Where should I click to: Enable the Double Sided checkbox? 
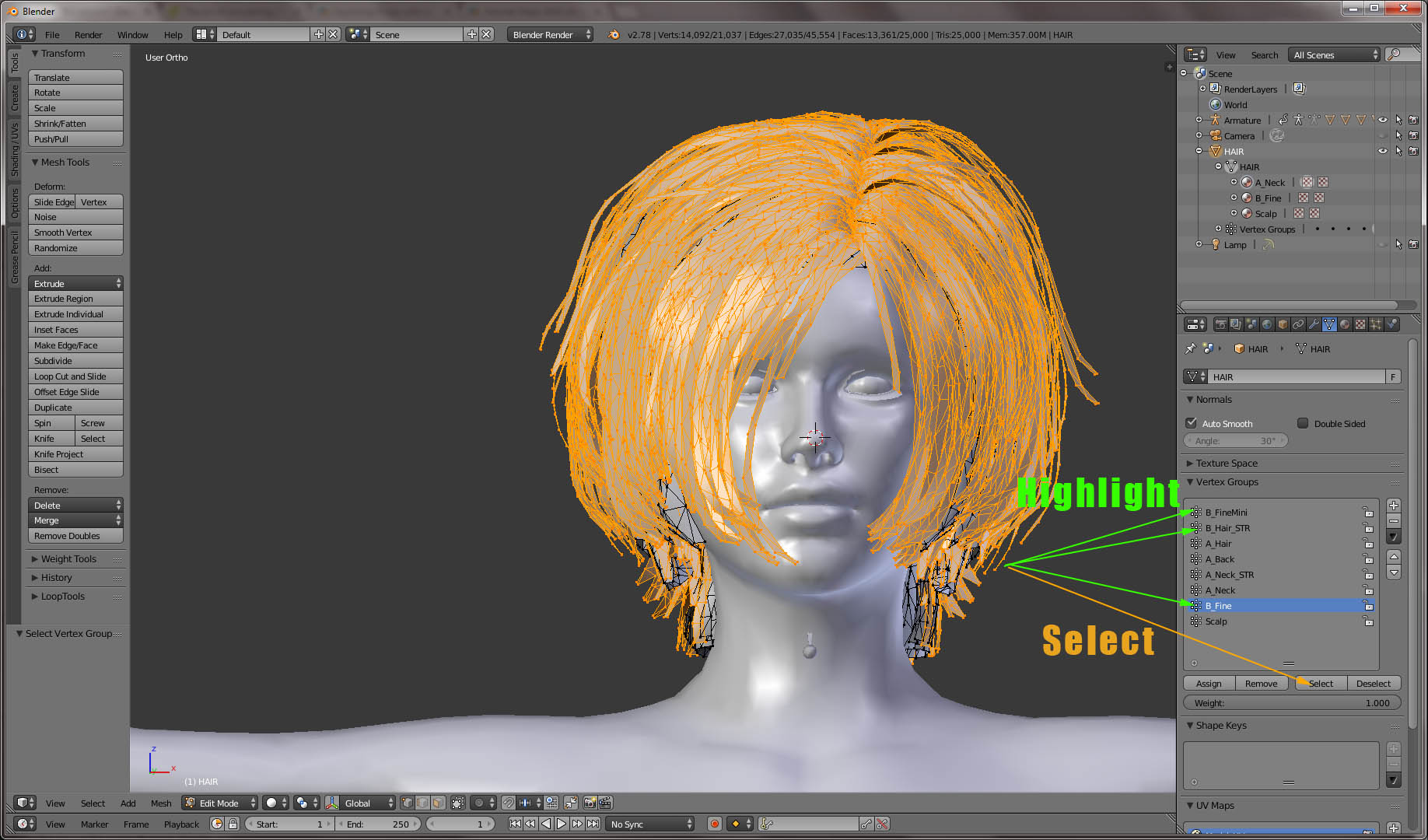coord(1303,423)
